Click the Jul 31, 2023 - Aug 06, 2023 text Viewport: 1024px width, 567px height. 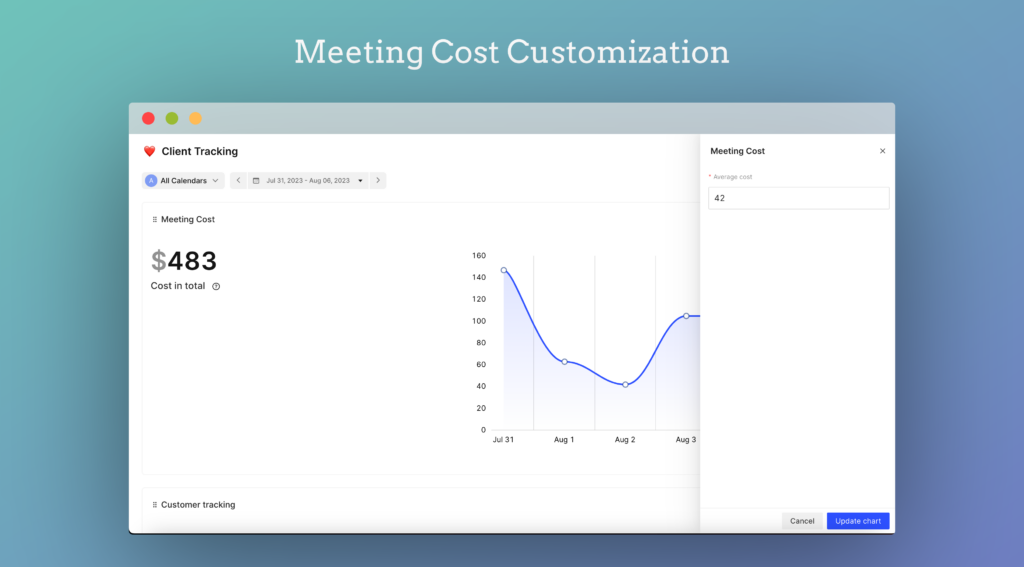pos(308,181)
